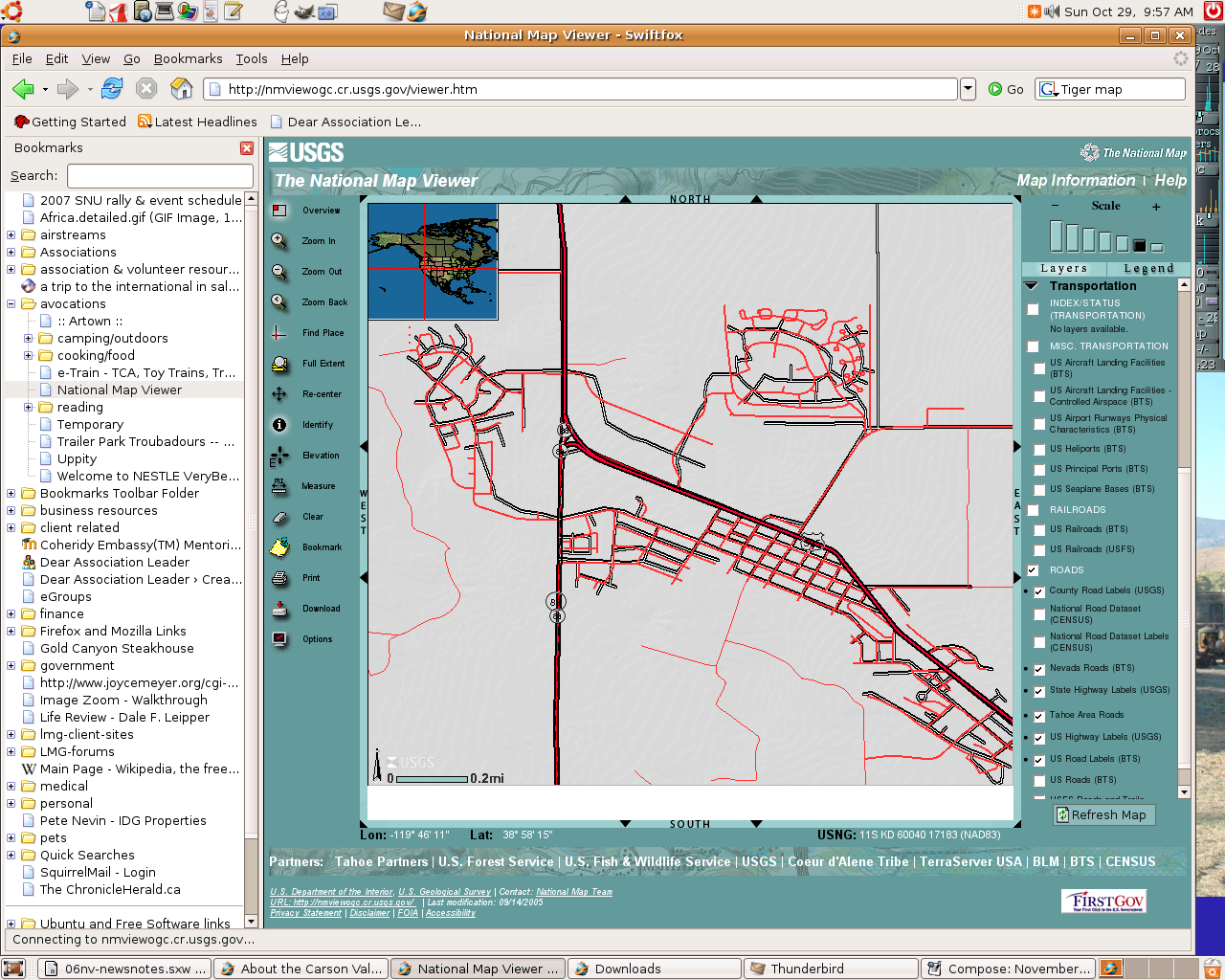
Task: Toggle the Tahoe Area Roads checkbox
Action: [x=1039, y=716]
